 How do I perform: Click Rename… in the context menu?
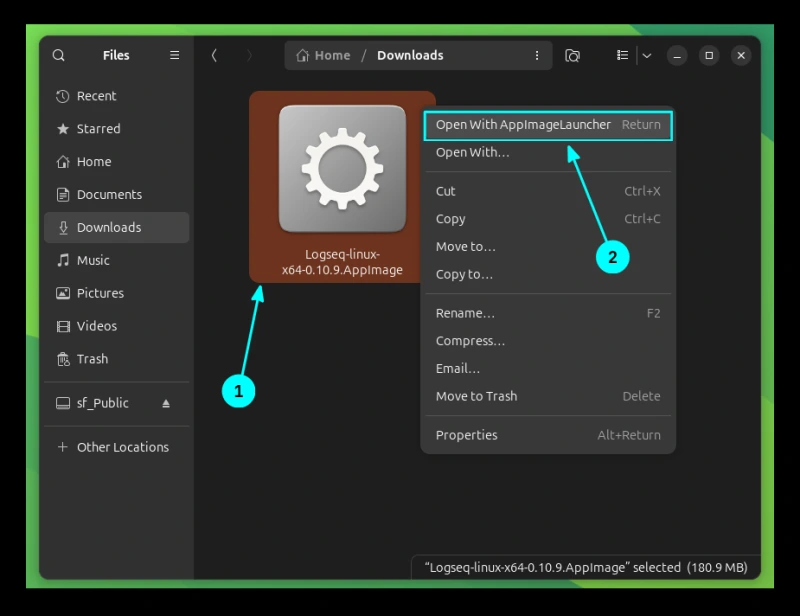(465, 313)
